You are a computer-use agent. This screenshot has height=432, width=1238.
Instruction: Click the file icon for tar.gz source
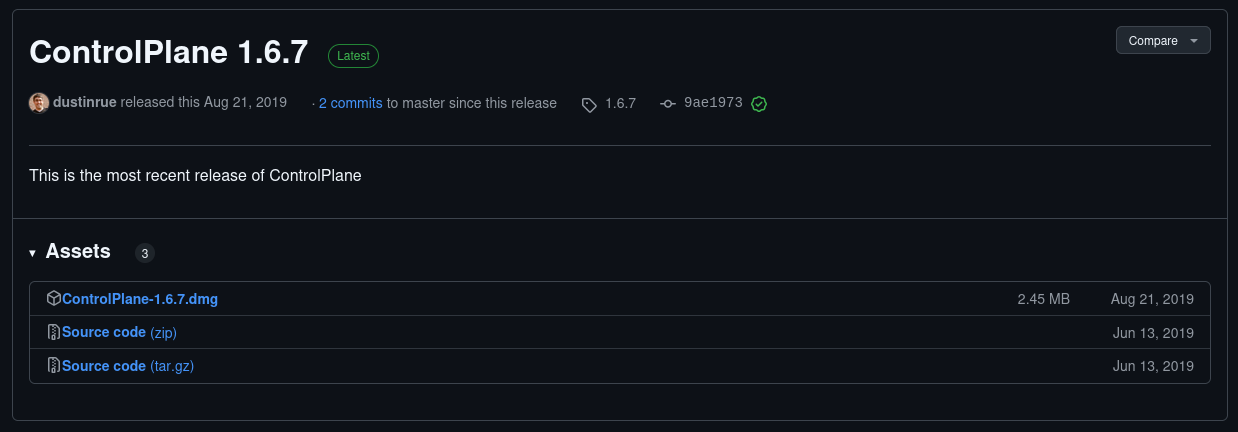(x=54, y=366)
